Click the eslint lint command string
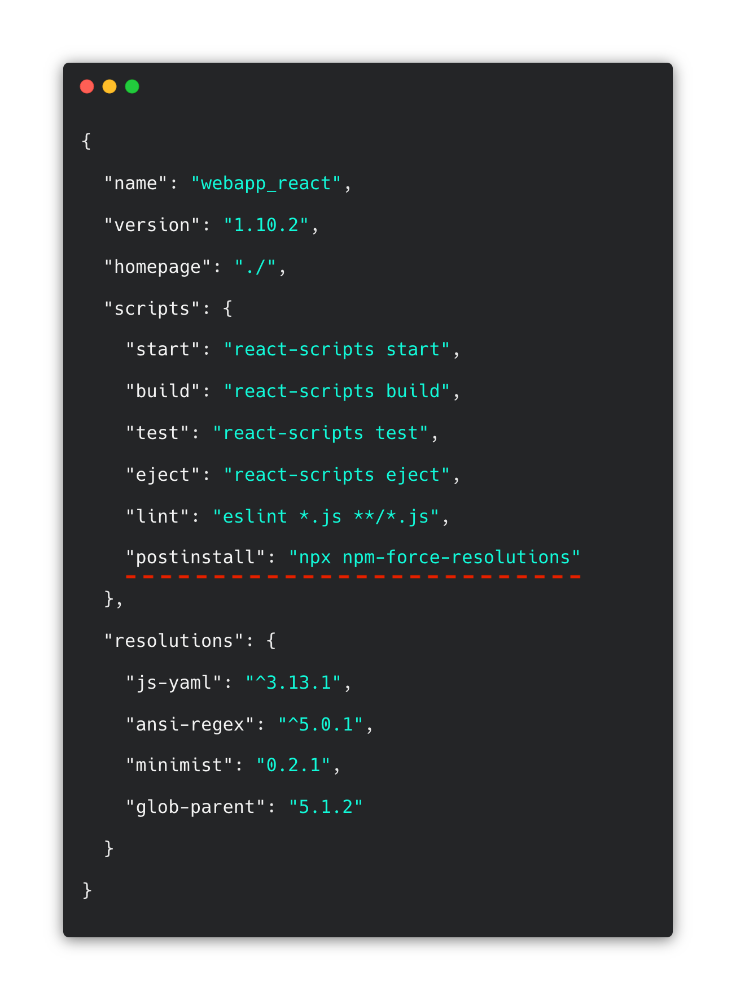736x1000 pixels. [x=326, y=516]
